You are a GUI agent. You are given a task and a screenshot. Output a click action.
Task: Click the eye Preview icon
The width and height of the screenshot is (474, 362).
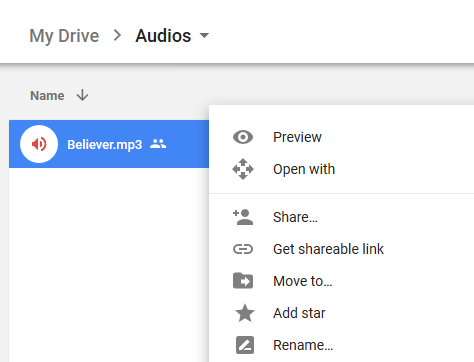point(243,137)
